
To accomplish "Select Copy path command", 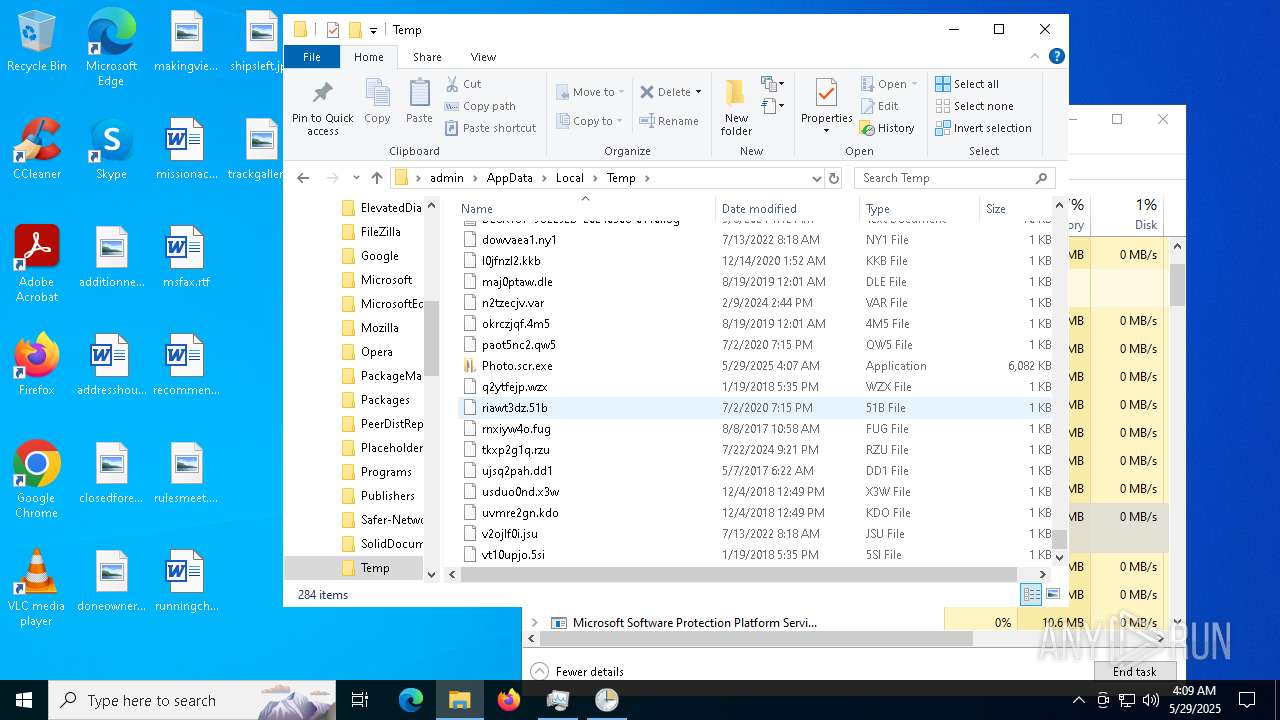I will tap(480, 106).
